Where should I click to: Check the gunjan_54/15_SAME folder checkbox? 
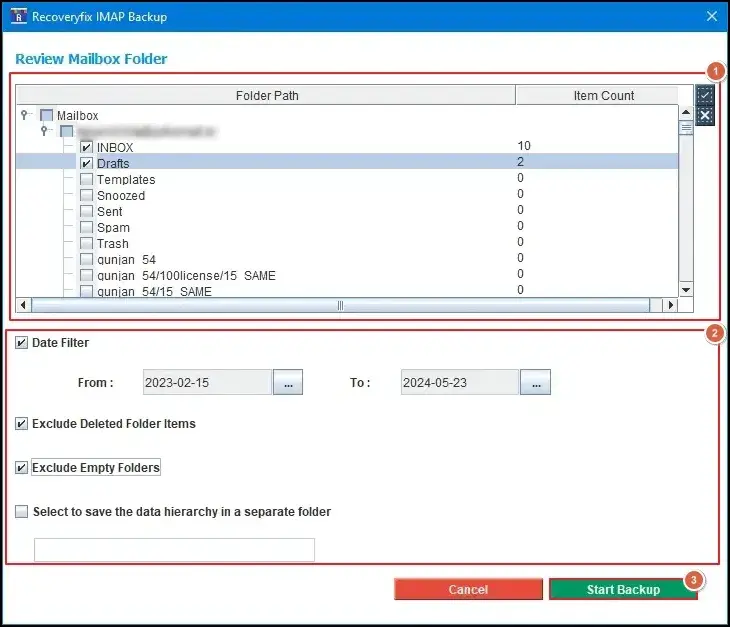coord(86,291)
